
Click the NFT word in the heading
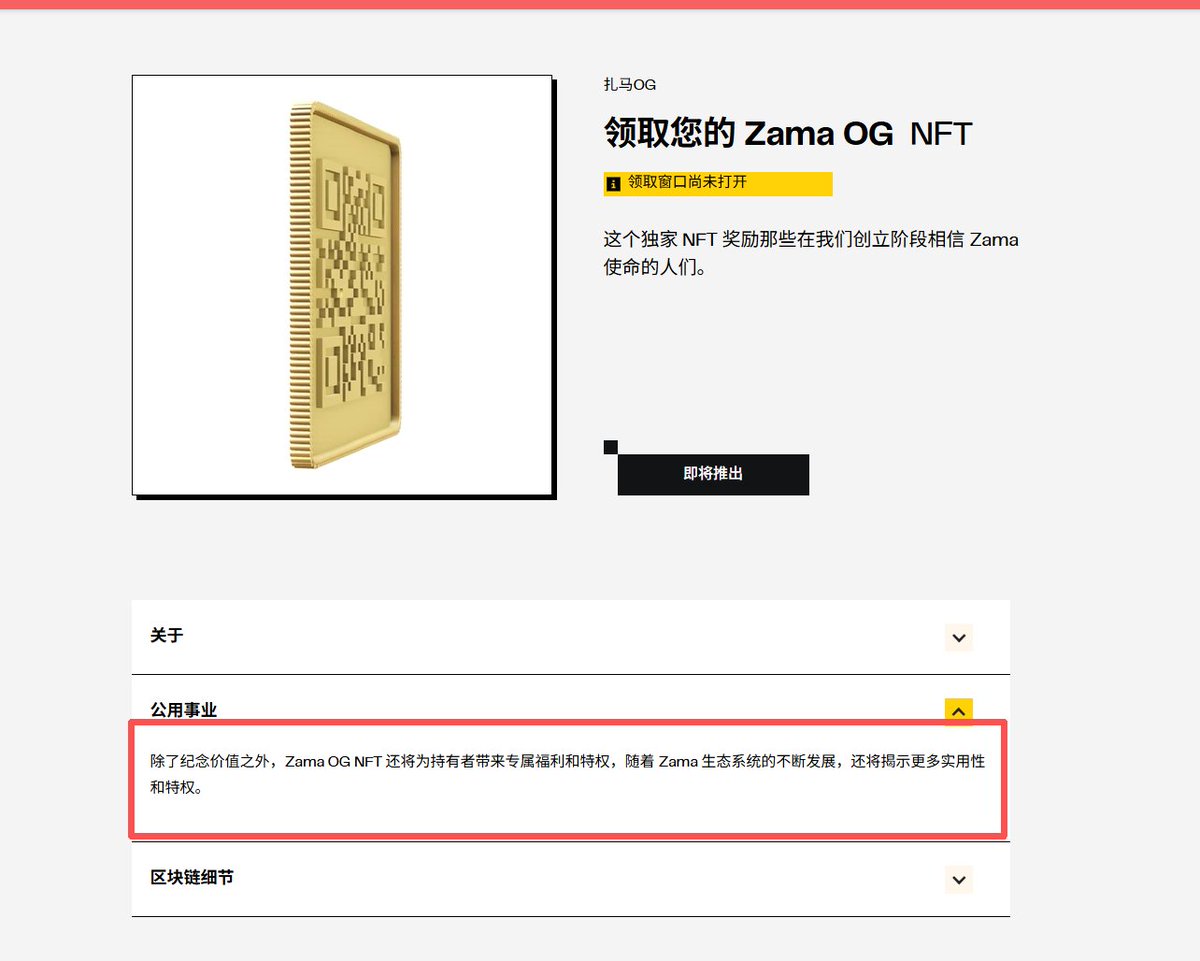pyautogui.click(x=941, y=134)
